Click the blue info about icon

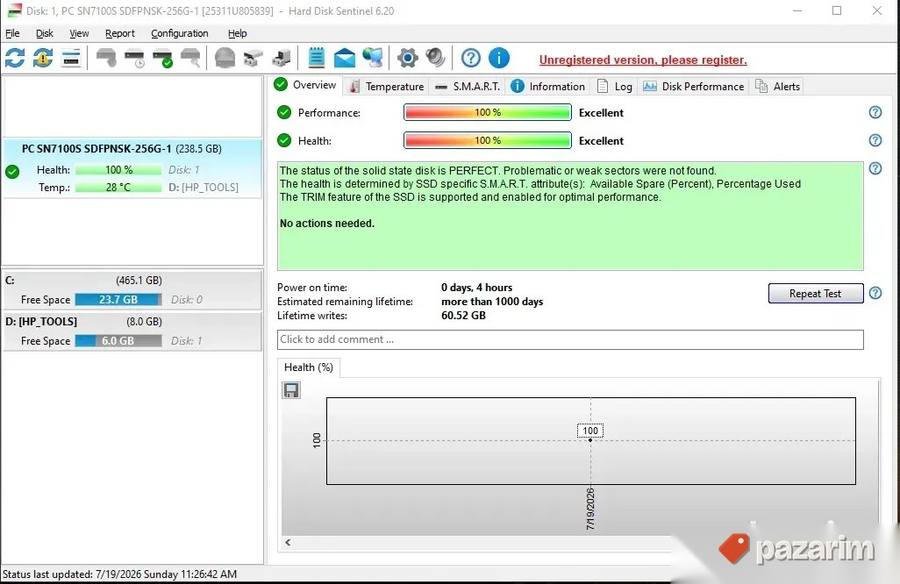pos(499,58)
